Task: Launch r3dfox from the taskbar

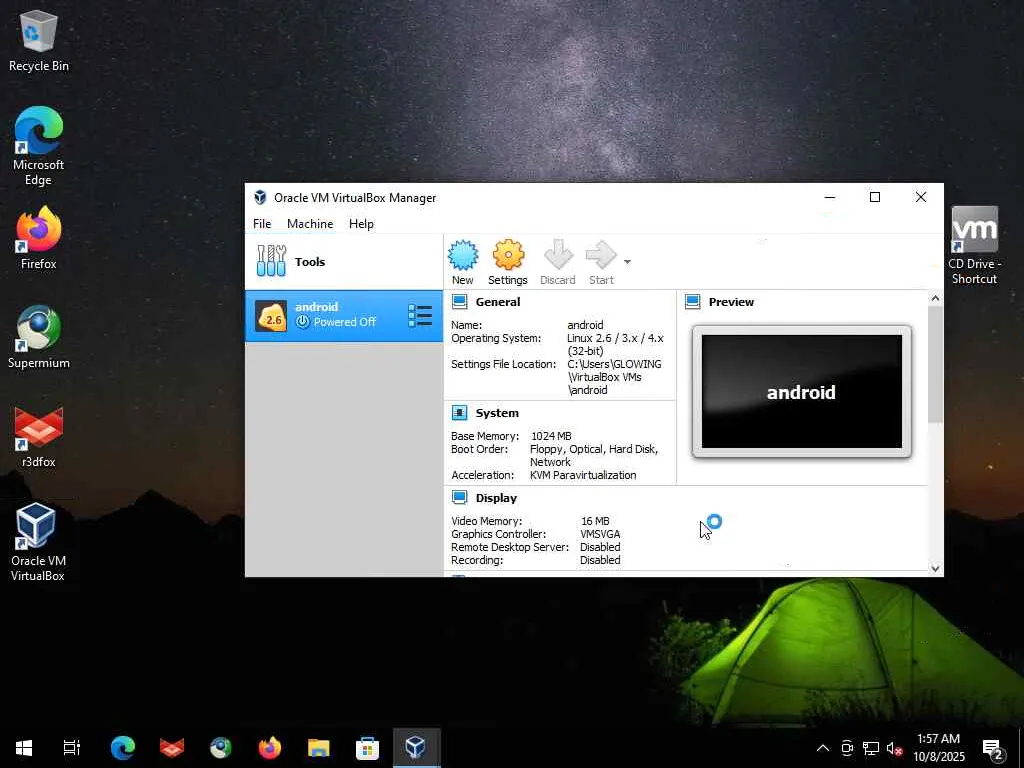Action: pyautogui.click(x=172, y=748)
